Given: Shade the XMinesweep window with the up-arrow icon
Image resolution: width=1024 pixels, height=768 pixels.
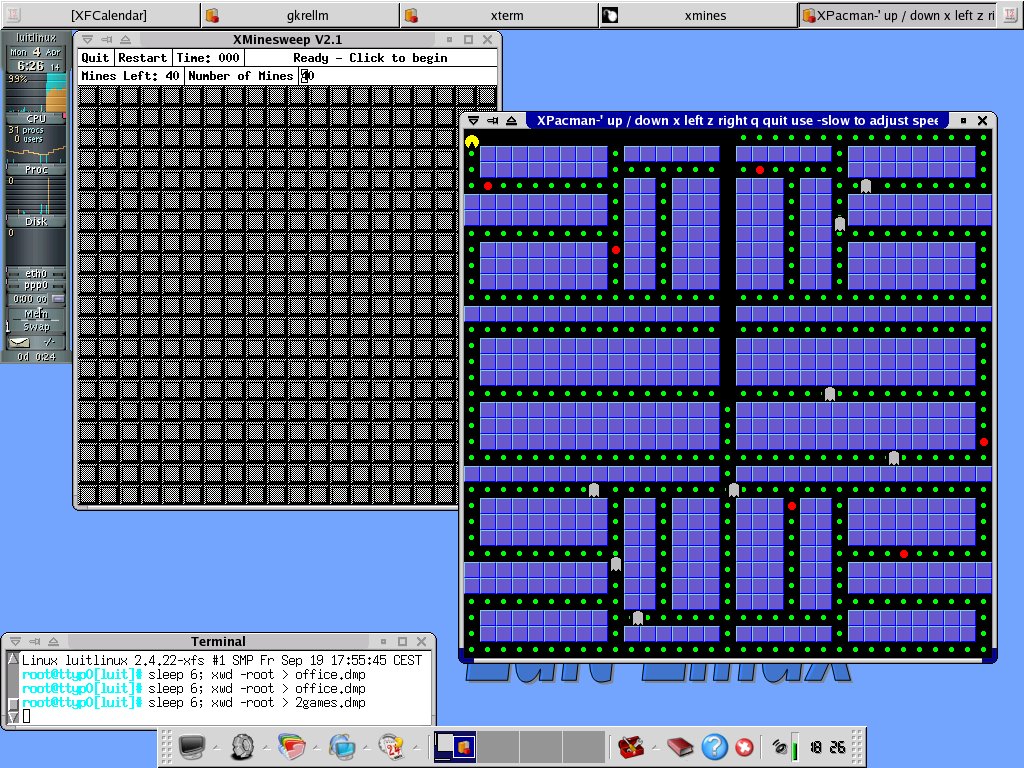Looking at the screenshot, I should coord(125,39).
